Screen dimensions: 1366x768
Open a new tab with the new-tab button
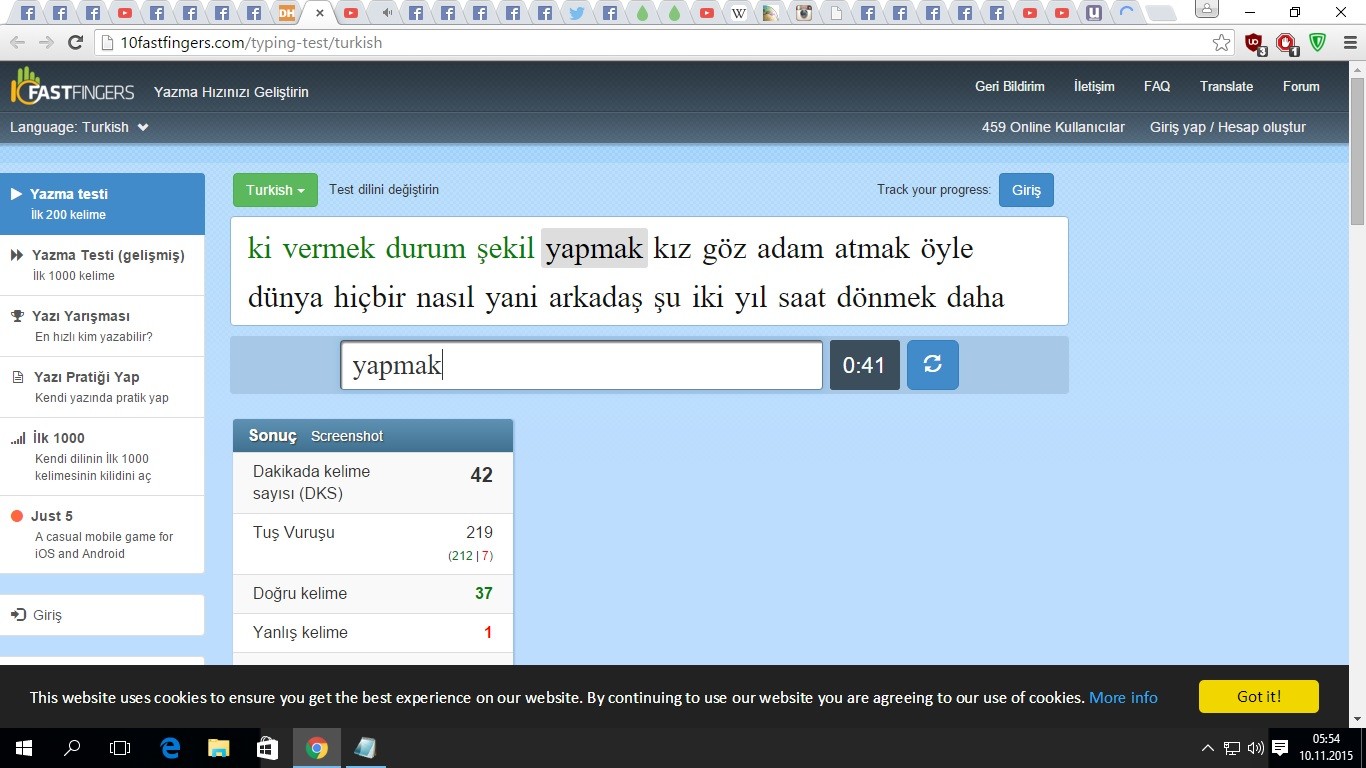[x=1160, y=13]
